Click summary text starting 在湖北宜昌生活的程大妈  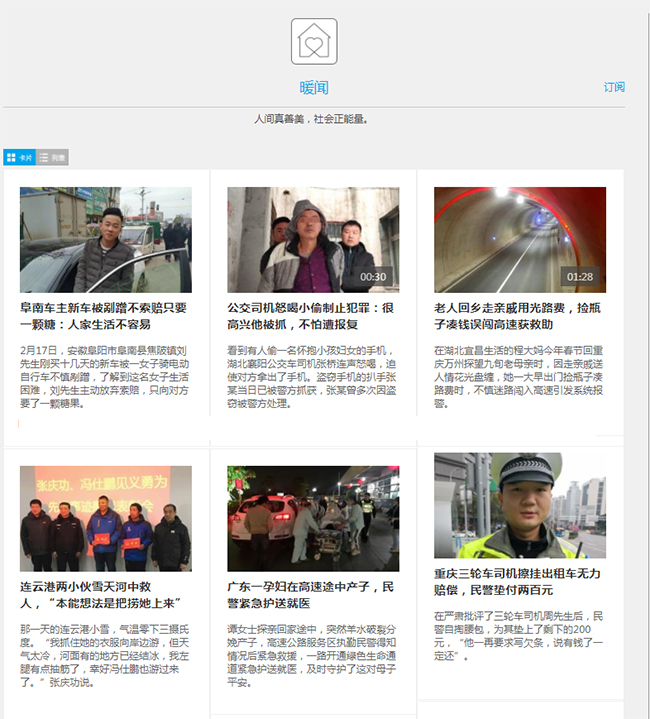(519, 377)
